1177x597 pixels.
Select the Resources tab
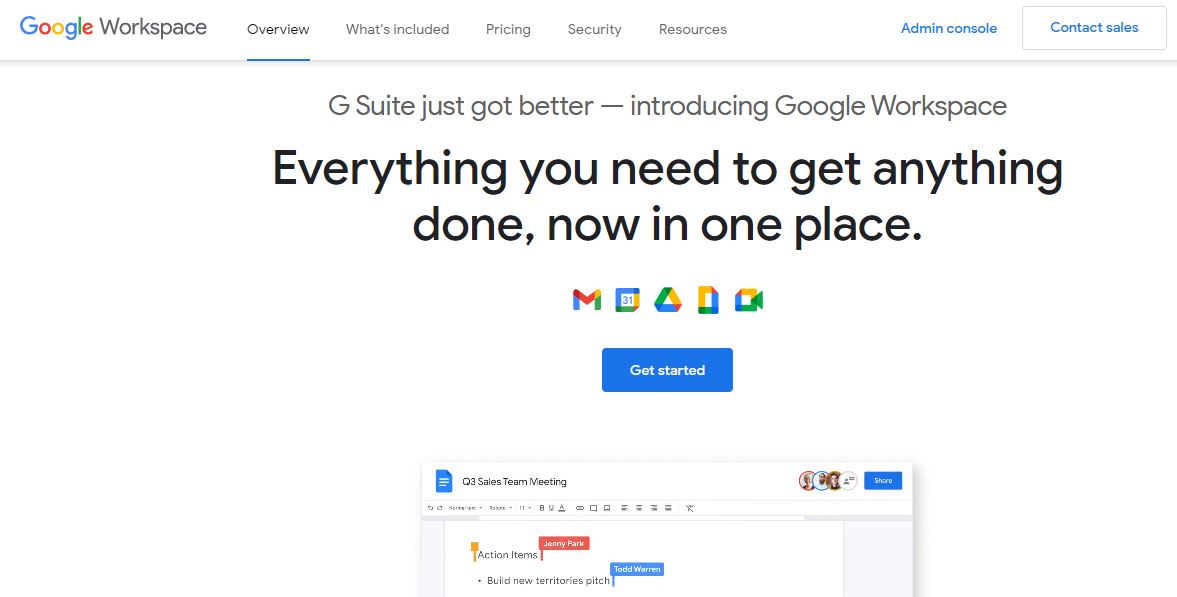(x=693, y=30)
